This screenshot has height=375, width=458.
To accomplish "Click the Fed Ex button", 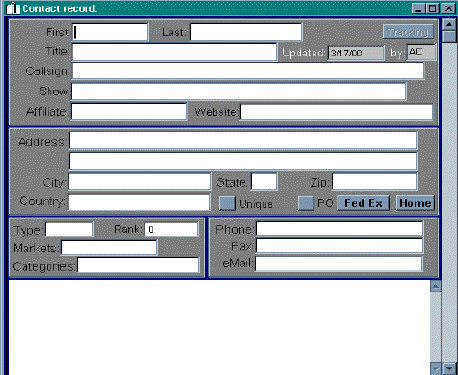I will point(363,203).
